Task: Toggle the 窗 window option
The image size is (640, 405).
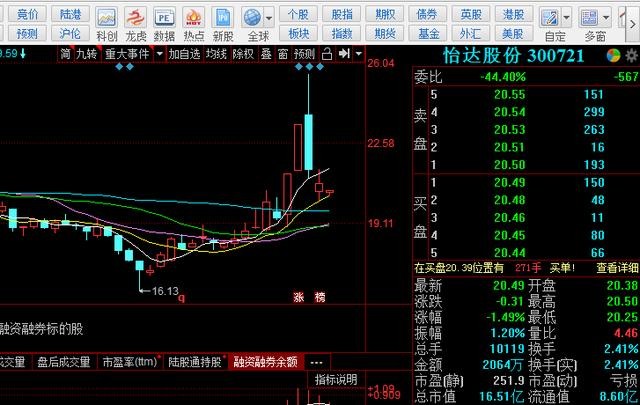Action: 283,54
